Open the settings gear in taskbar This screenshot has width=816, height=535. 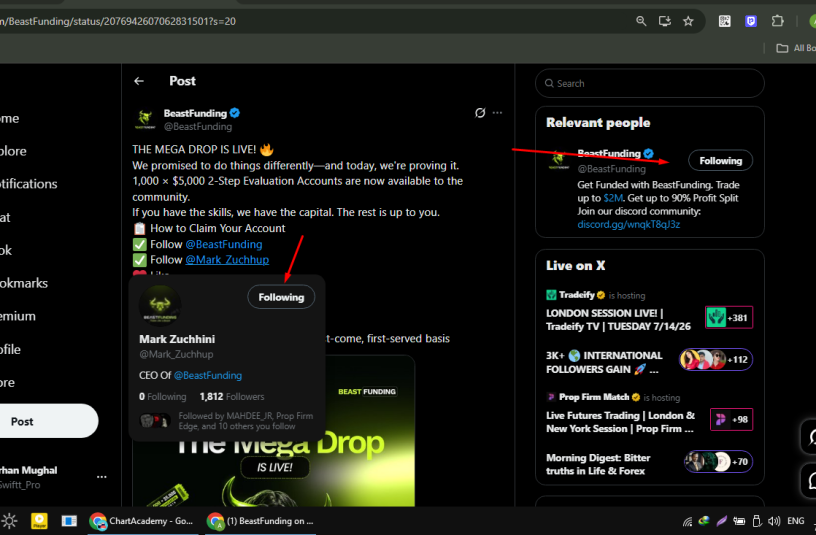9,521
